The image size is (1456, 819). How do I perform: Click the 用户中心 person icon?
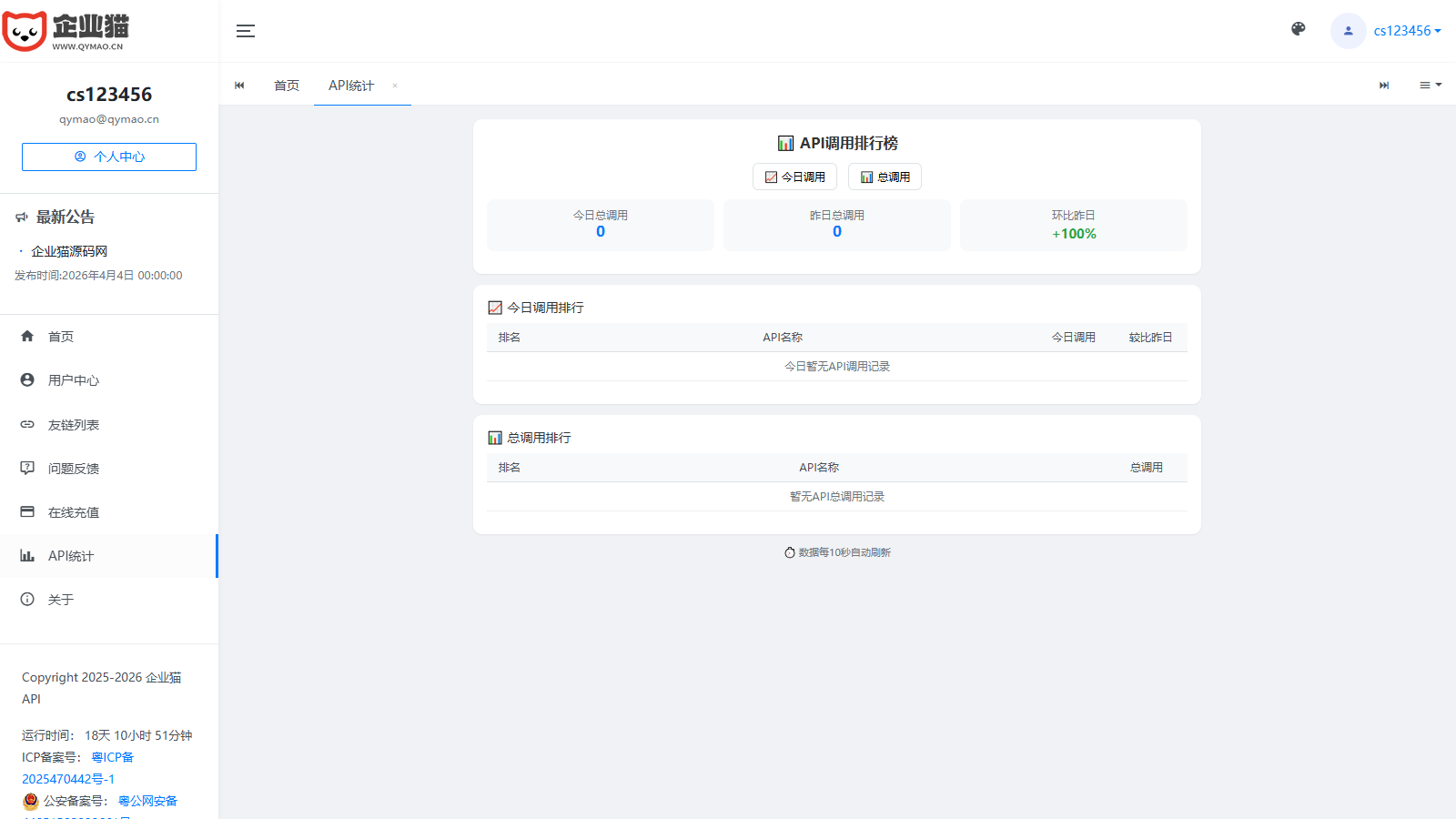tap(27, 379)
